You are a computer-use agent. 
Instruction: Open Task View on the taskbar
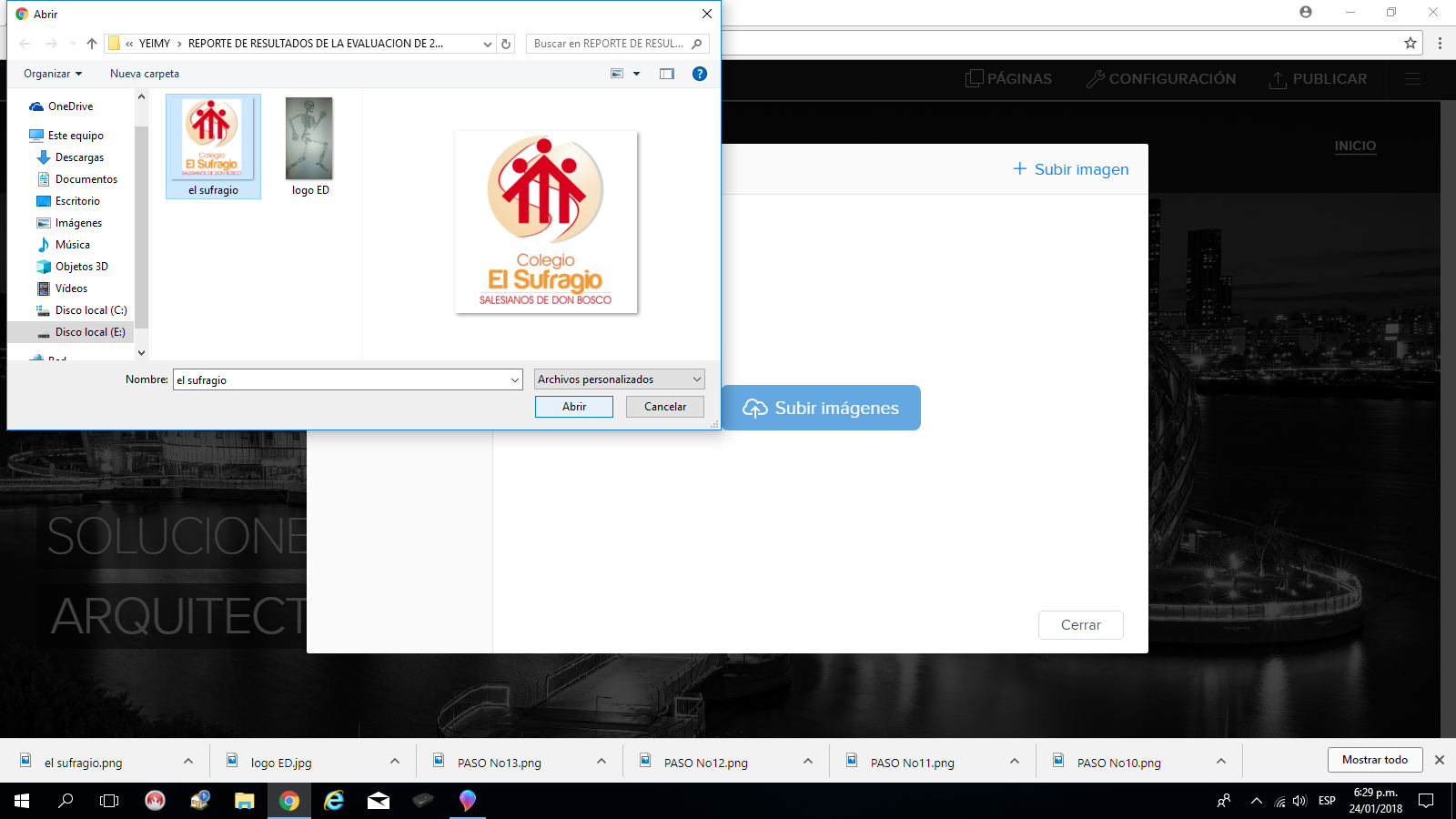pyautogui.click(x=109, y=801)
